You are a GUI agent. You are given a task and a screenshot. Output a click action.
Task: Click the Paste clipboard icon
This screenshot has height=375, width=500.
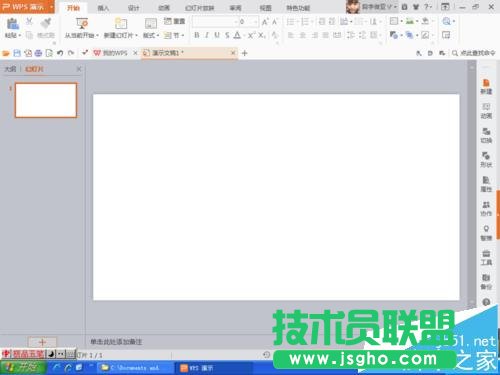point(13,24)
